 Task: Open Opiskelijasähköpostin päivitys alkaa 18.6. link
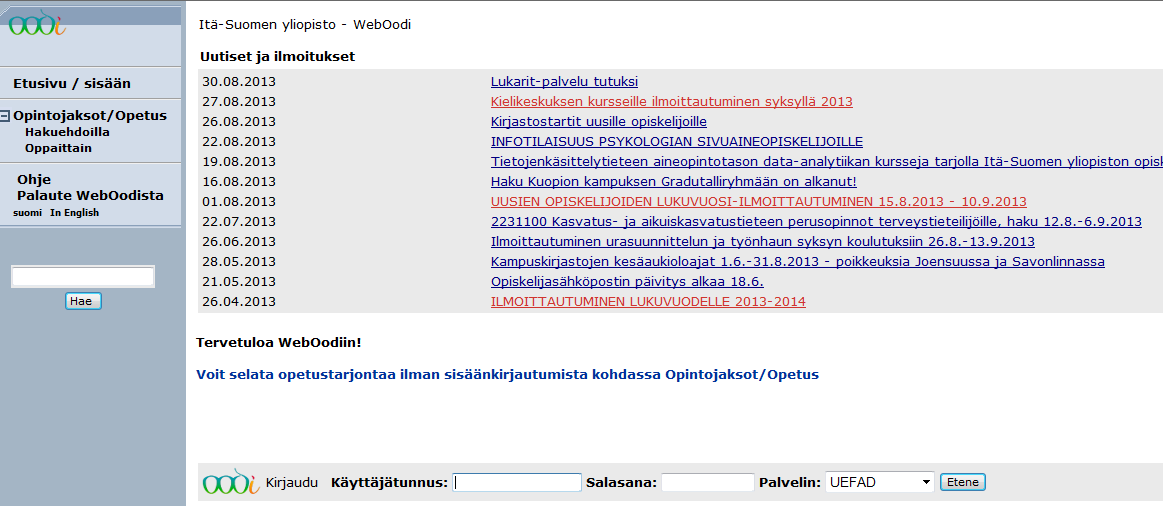pyautogui.click(x=627, y=282)
